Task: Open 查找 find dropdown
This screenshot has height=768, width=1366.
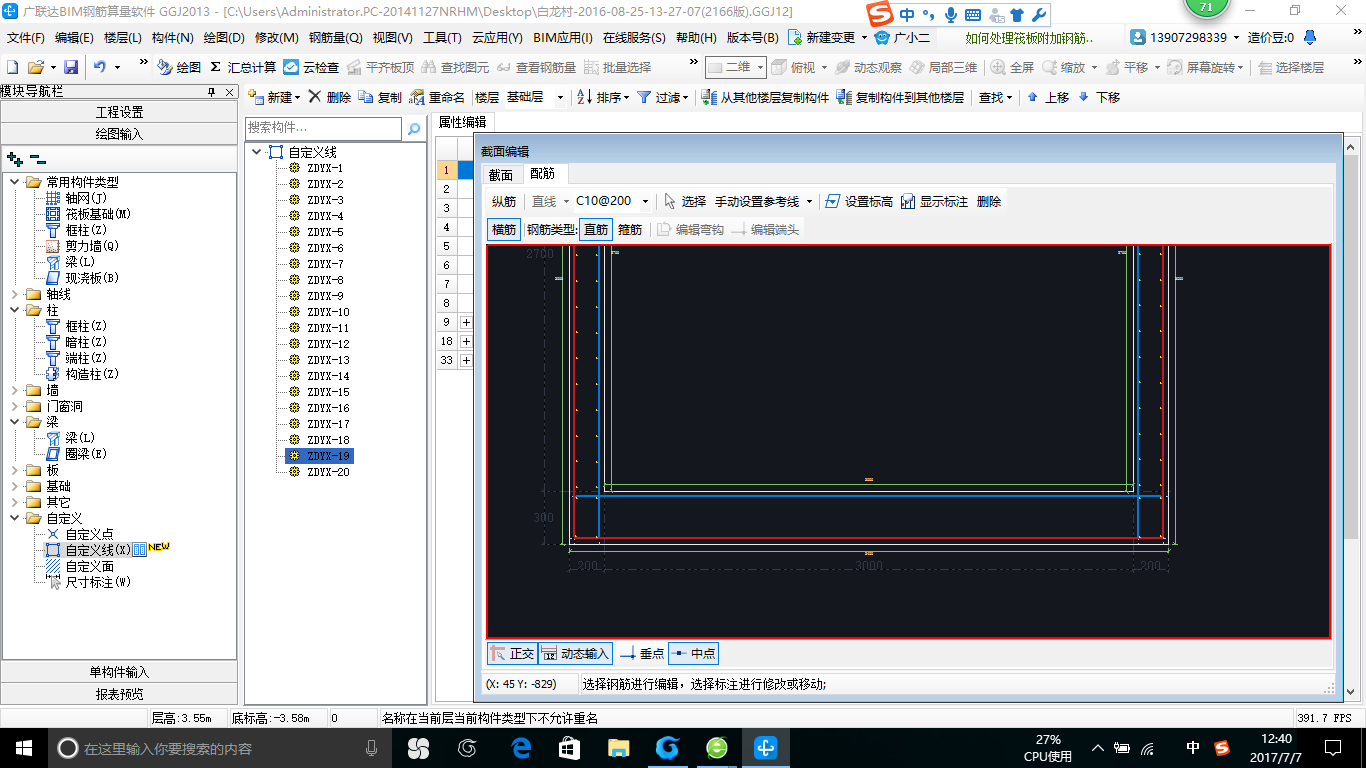Action: coord(995,97)
